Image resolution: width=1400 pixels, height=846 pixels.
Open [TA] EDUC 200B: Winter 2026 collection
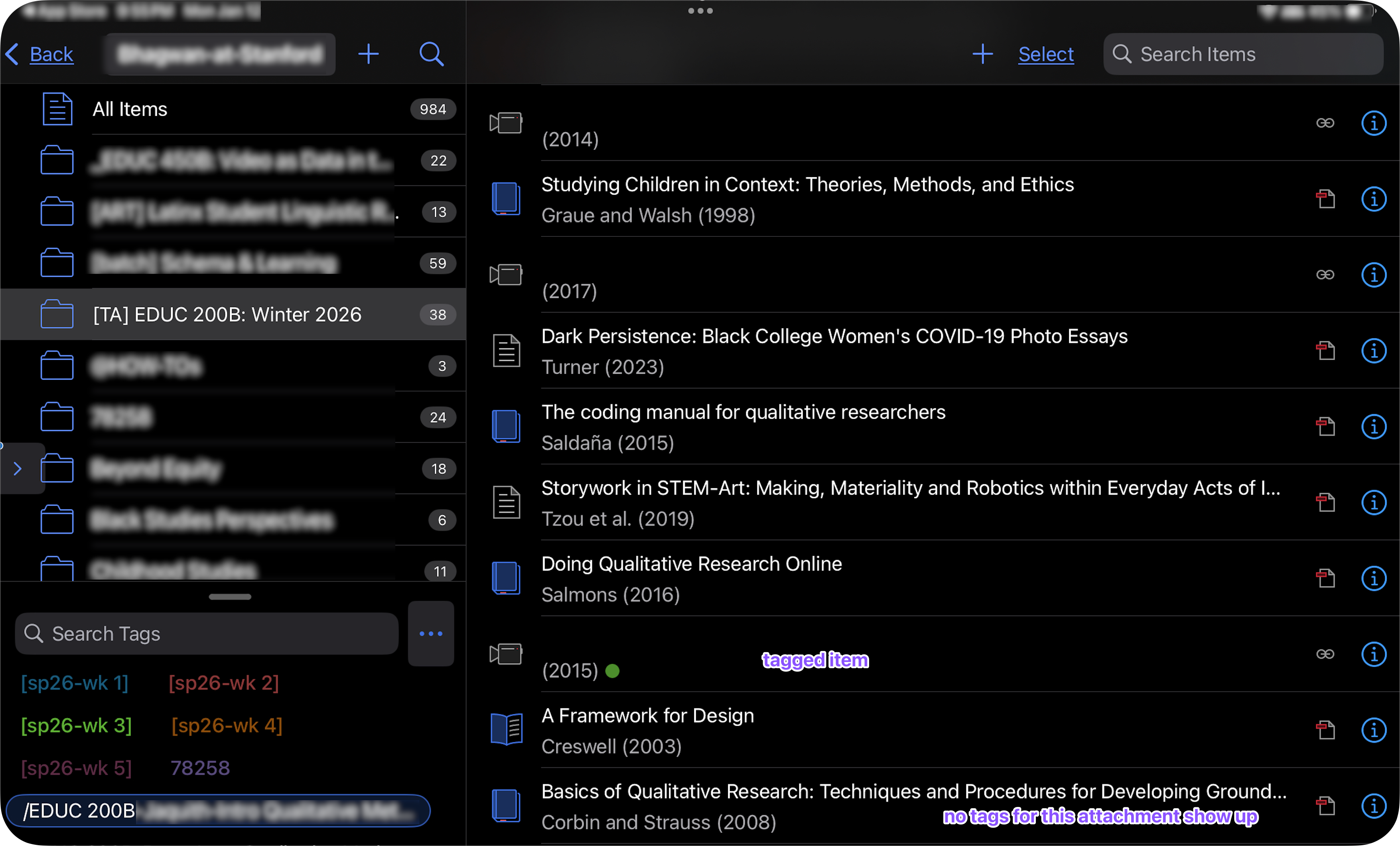227,314
